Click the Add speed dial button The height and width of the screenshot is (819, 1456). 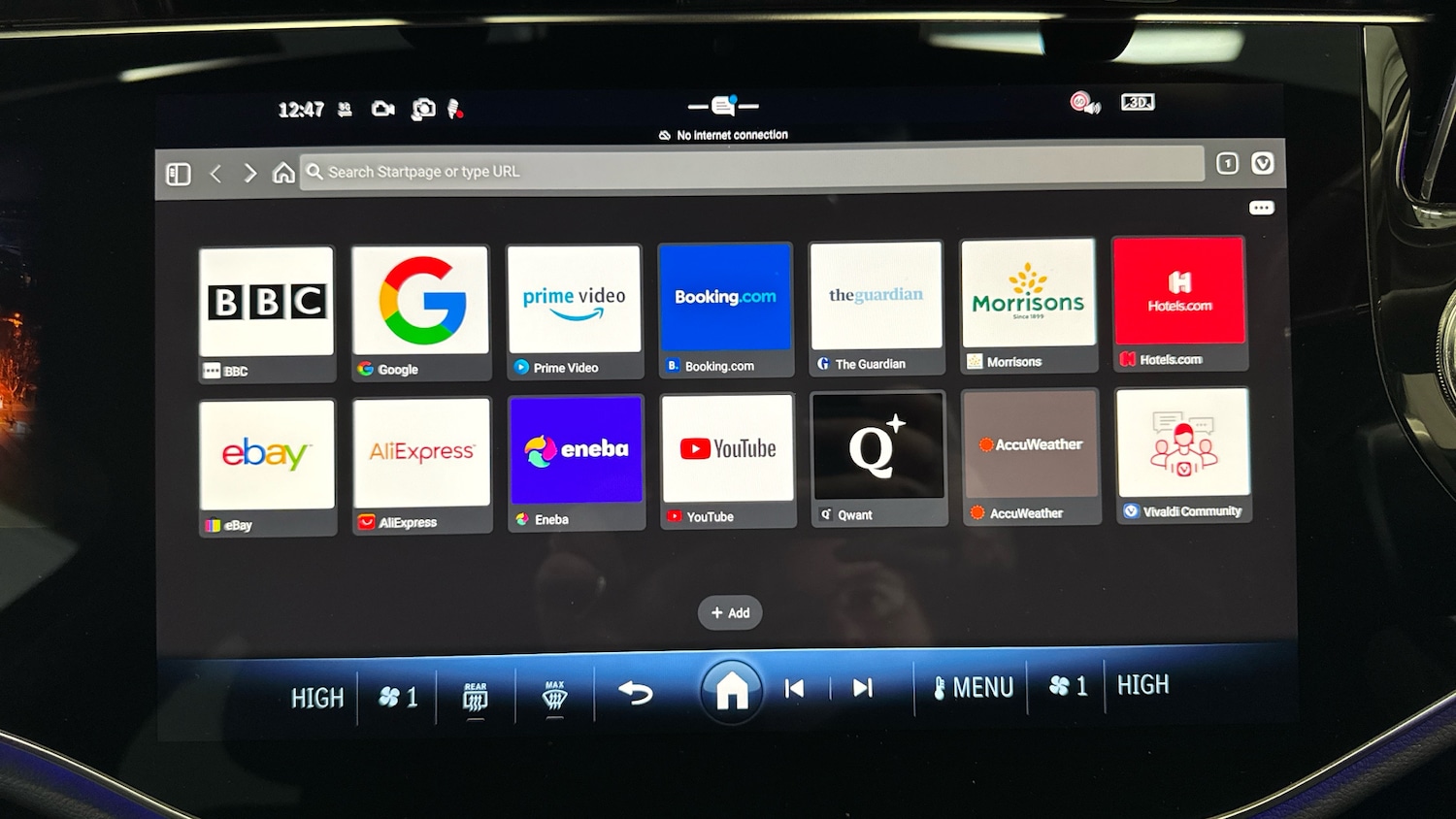[730, 612]
